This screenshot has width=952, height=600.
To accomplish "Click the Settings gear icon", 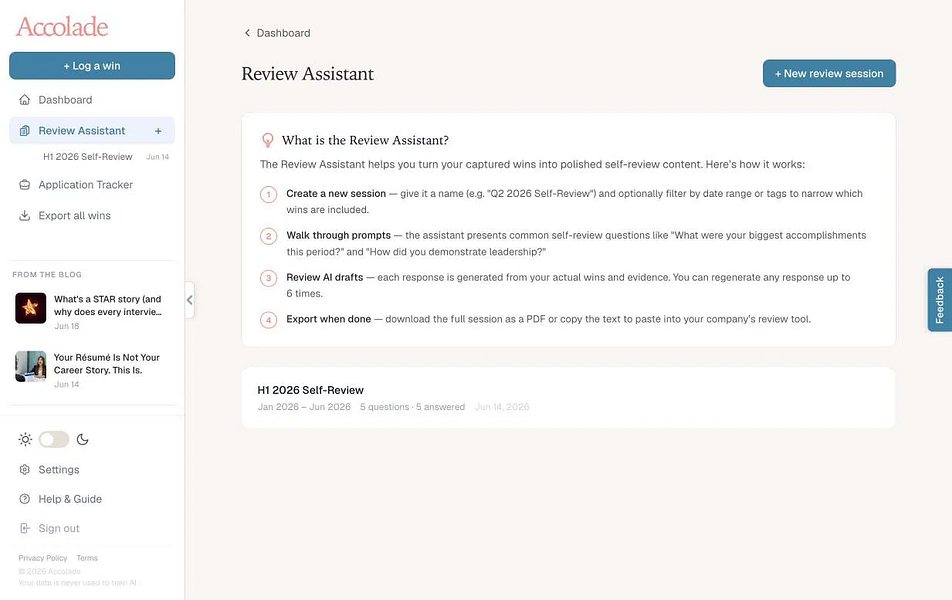I will click(24, 469).
